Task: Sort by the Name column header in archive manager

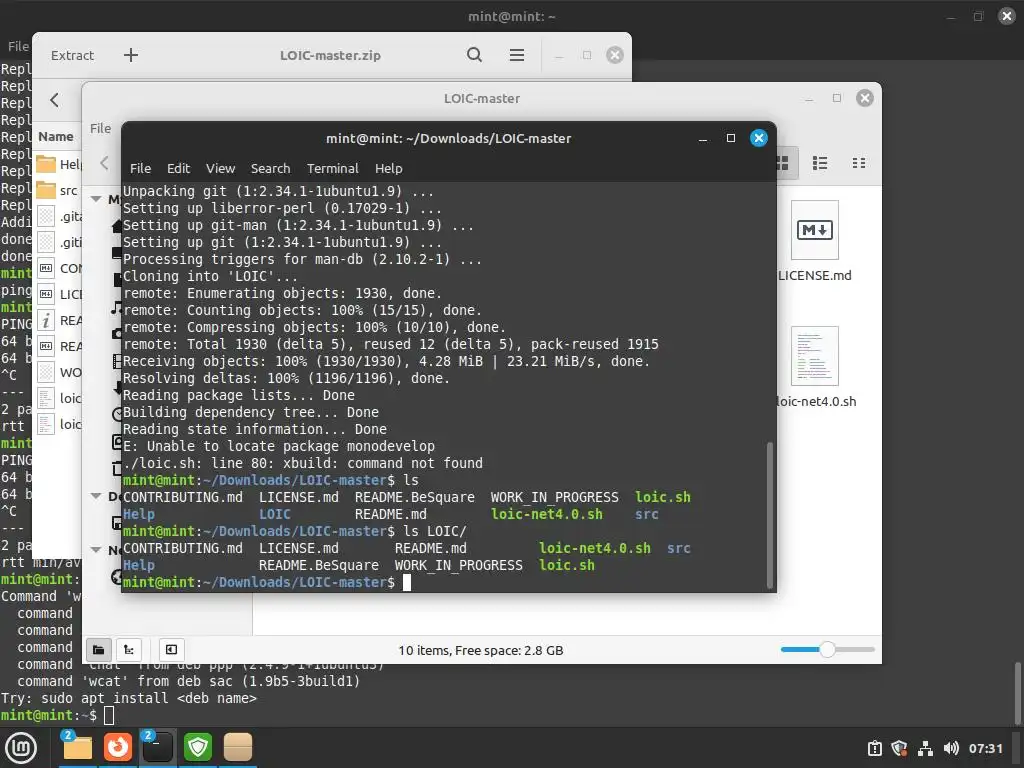Action: pyautogui.click(x=56, y=136)
